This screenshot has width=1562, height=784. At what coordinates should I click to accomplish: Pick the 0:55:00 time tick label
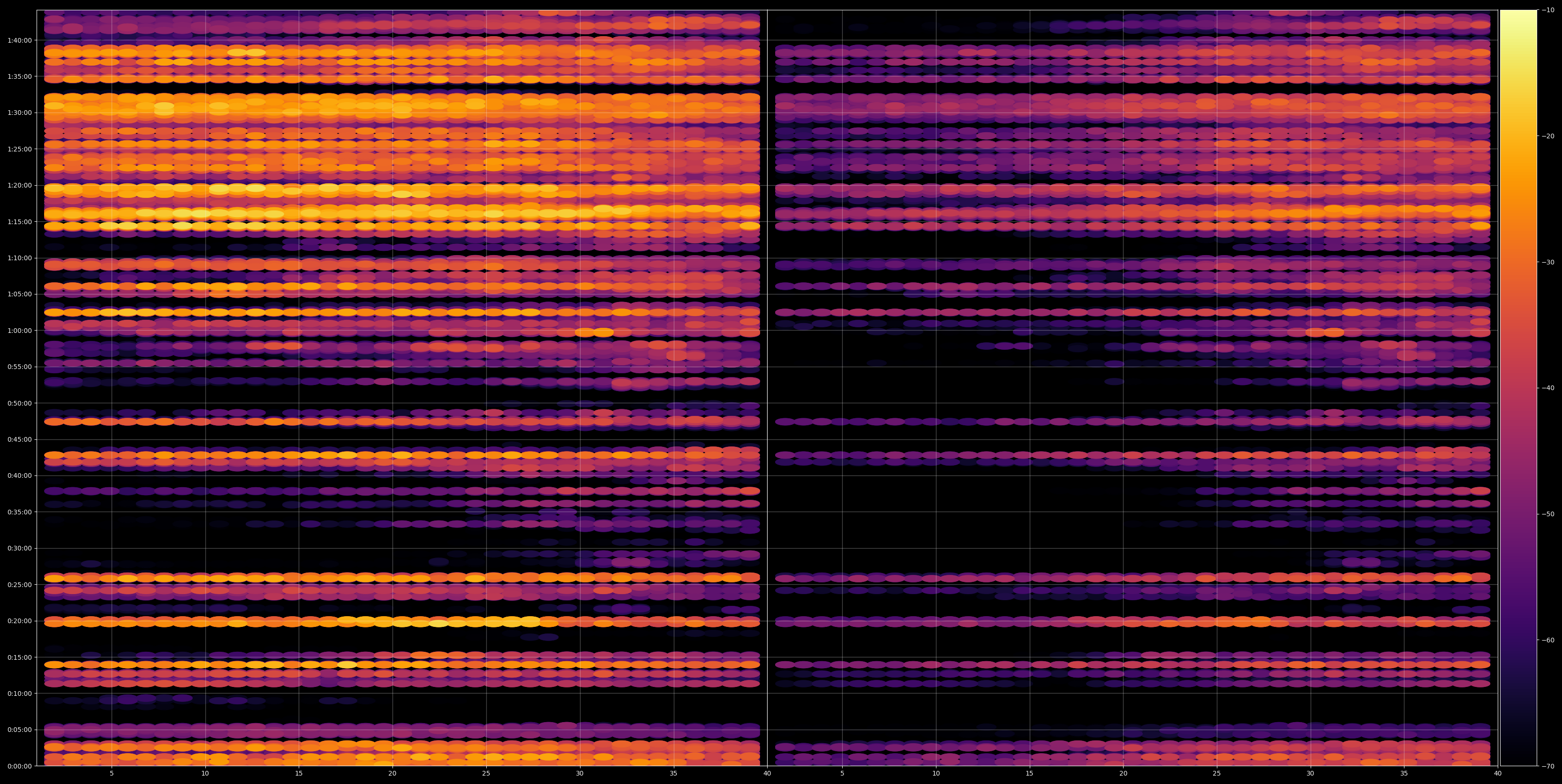tap(19, 367)
